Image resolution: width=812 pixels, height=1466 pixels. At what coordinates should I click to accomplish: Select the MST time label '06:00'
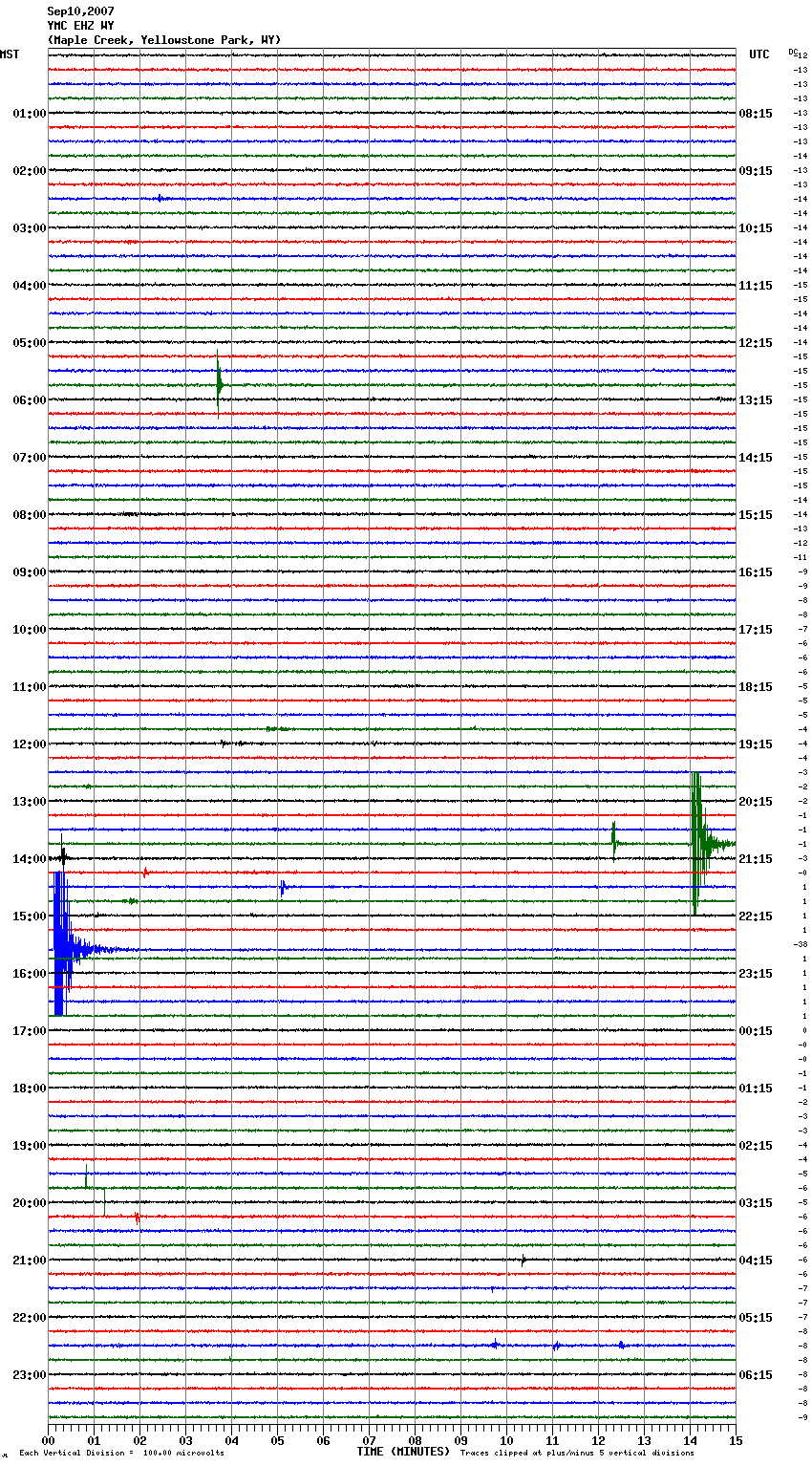pos(30,400)
